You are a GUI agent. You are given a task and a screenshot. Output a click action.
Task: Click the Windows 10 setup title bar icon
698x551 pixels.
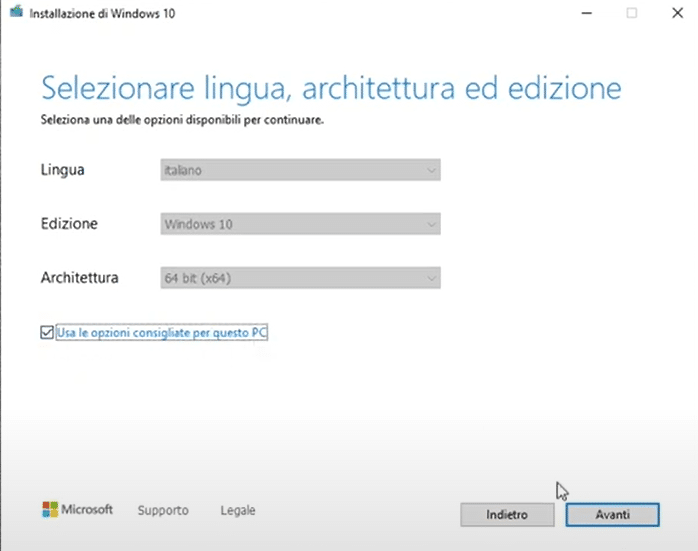point(16,12)
